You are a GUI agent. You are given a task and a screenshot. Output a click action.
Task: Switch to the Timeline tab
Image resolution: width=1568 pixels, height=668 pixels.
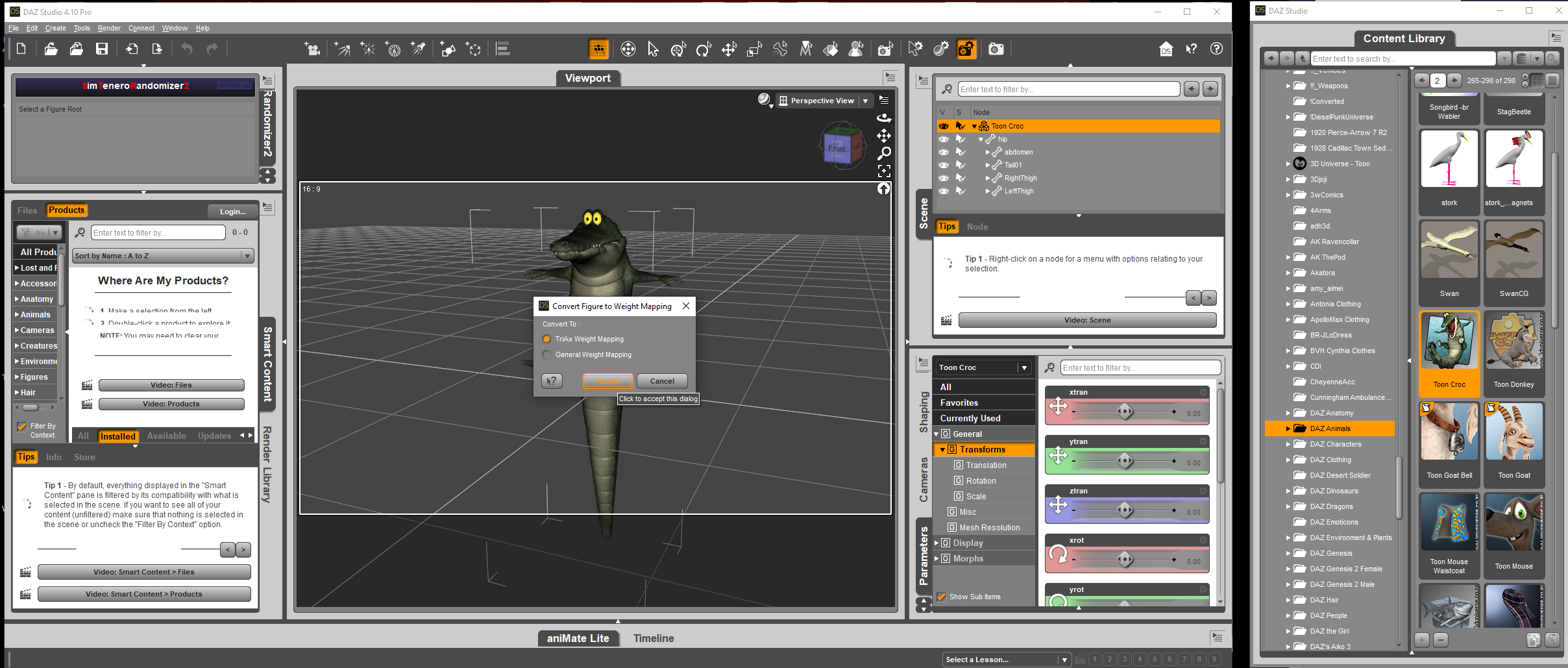(654, 638)
